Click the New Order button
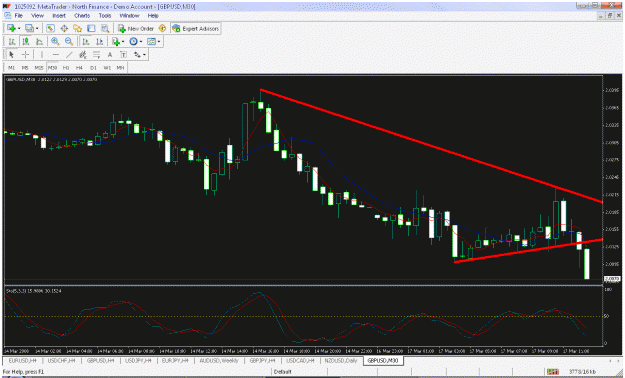Image resolution: width=625 pixels, height=378 pixels. coord(136,29)
